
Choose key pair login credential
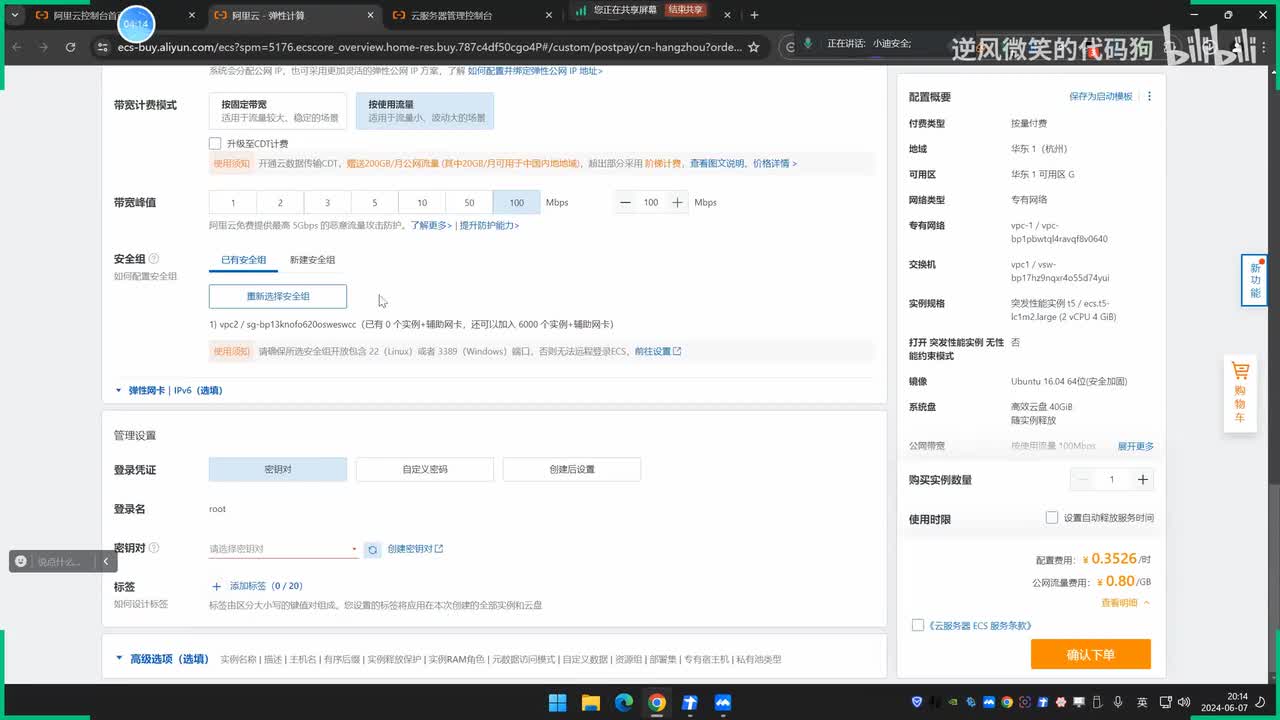(278, 469)
